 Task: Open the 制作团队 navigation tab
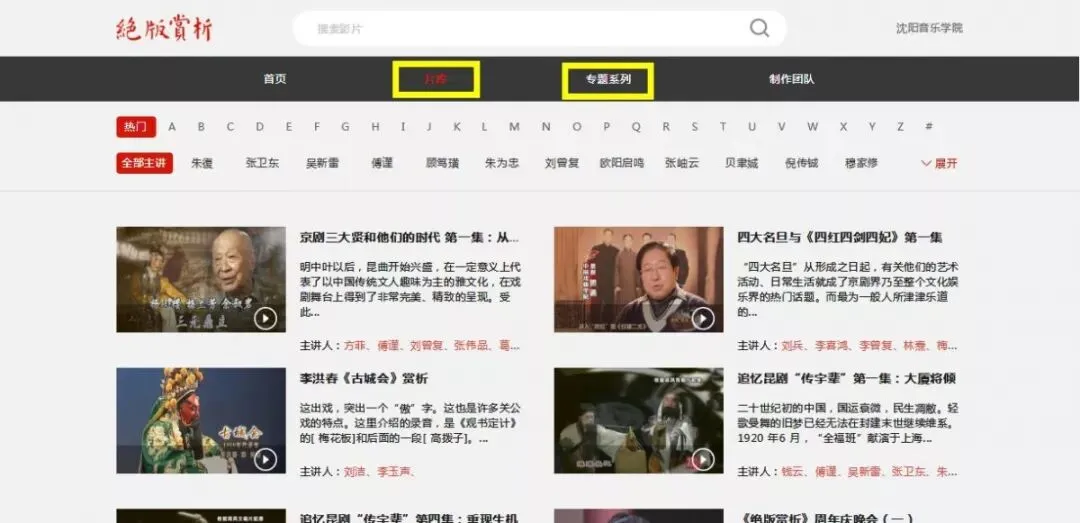click(x=791, y=79)
